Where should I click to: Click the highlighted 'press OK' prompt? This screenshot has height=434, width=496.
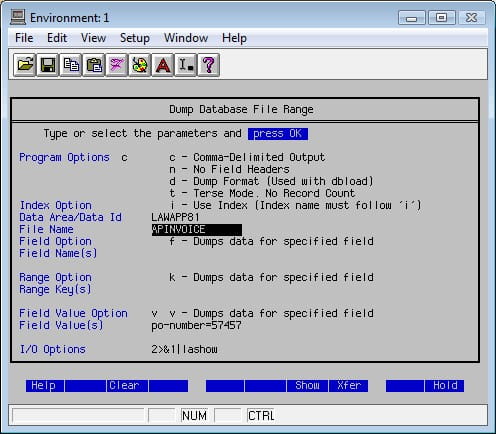(x=278, y=134)
